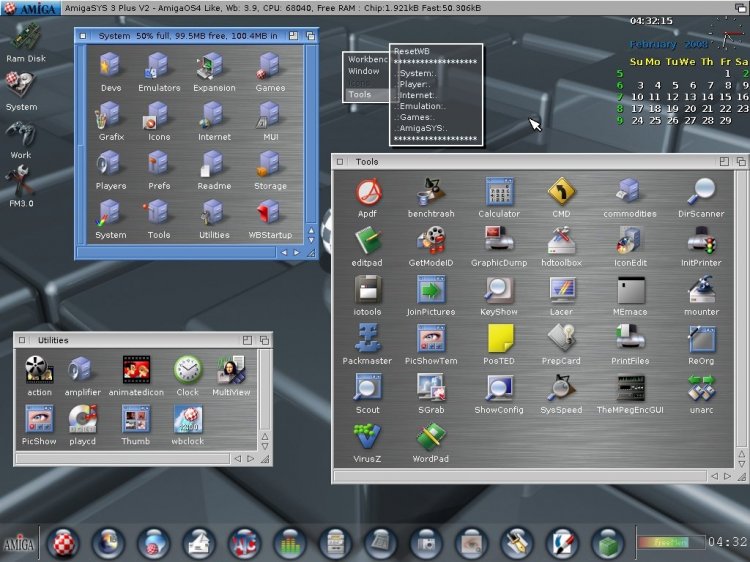This screenshot has height=562, width=750.
Task: Open editpad in Tools window
Action: (x=367, y=241)
